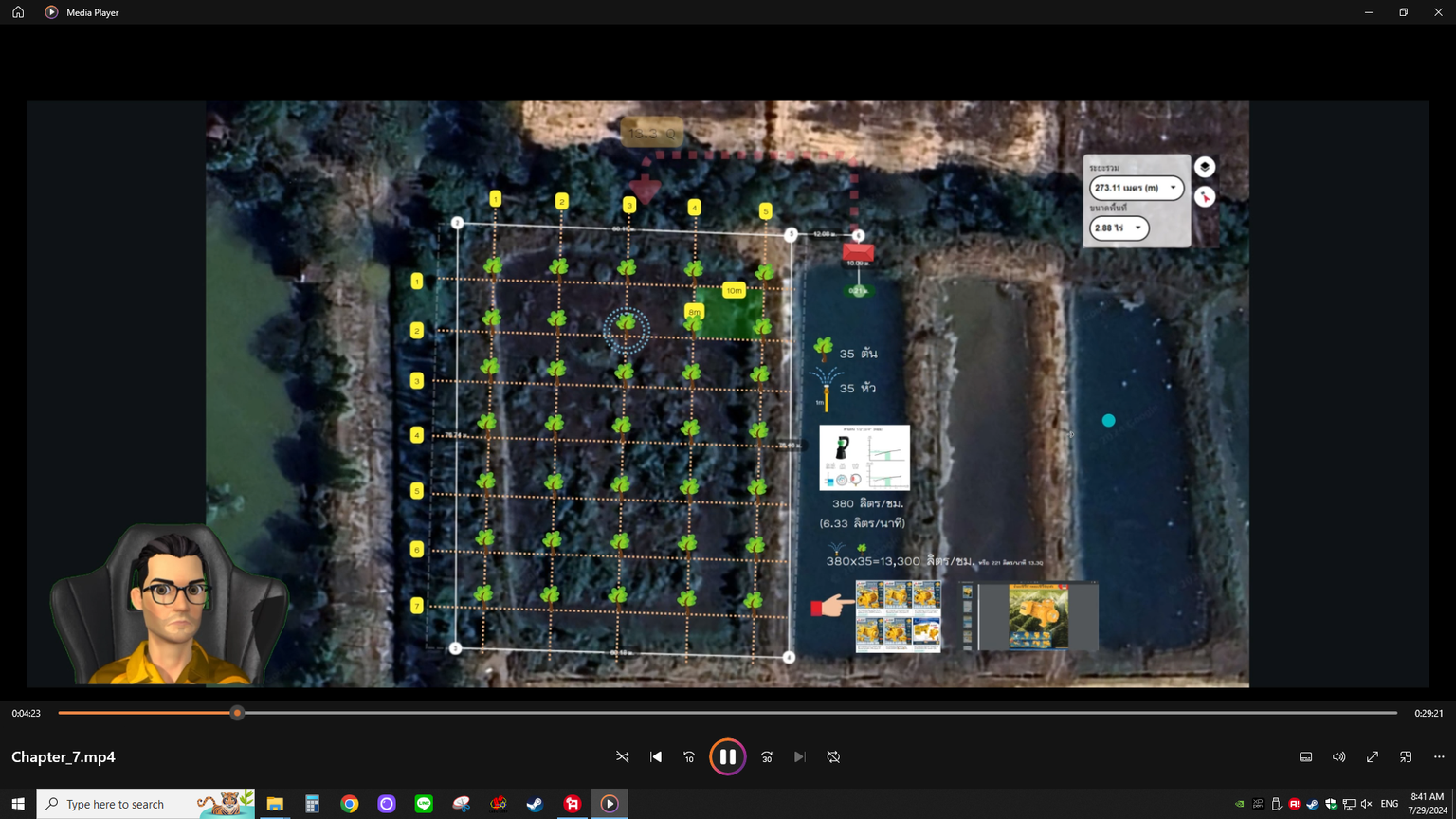This screenshot has height=819, width=1456.
Task: Enter full screen mode
Action: tap(1373, 756)
